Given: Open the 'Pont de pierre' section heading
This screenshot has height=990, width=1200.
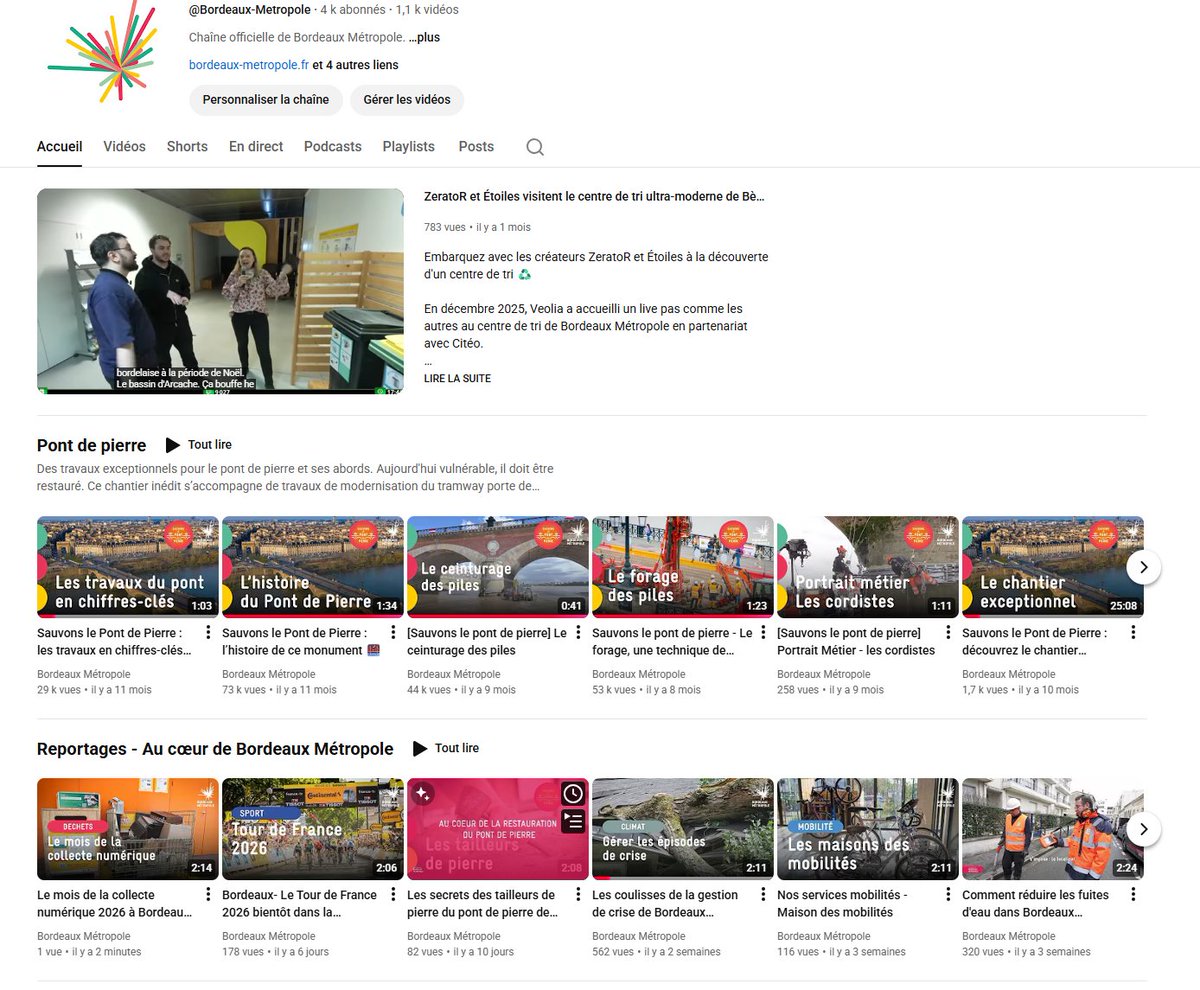Looking at the screenshot, I should (x=91, y=445).
